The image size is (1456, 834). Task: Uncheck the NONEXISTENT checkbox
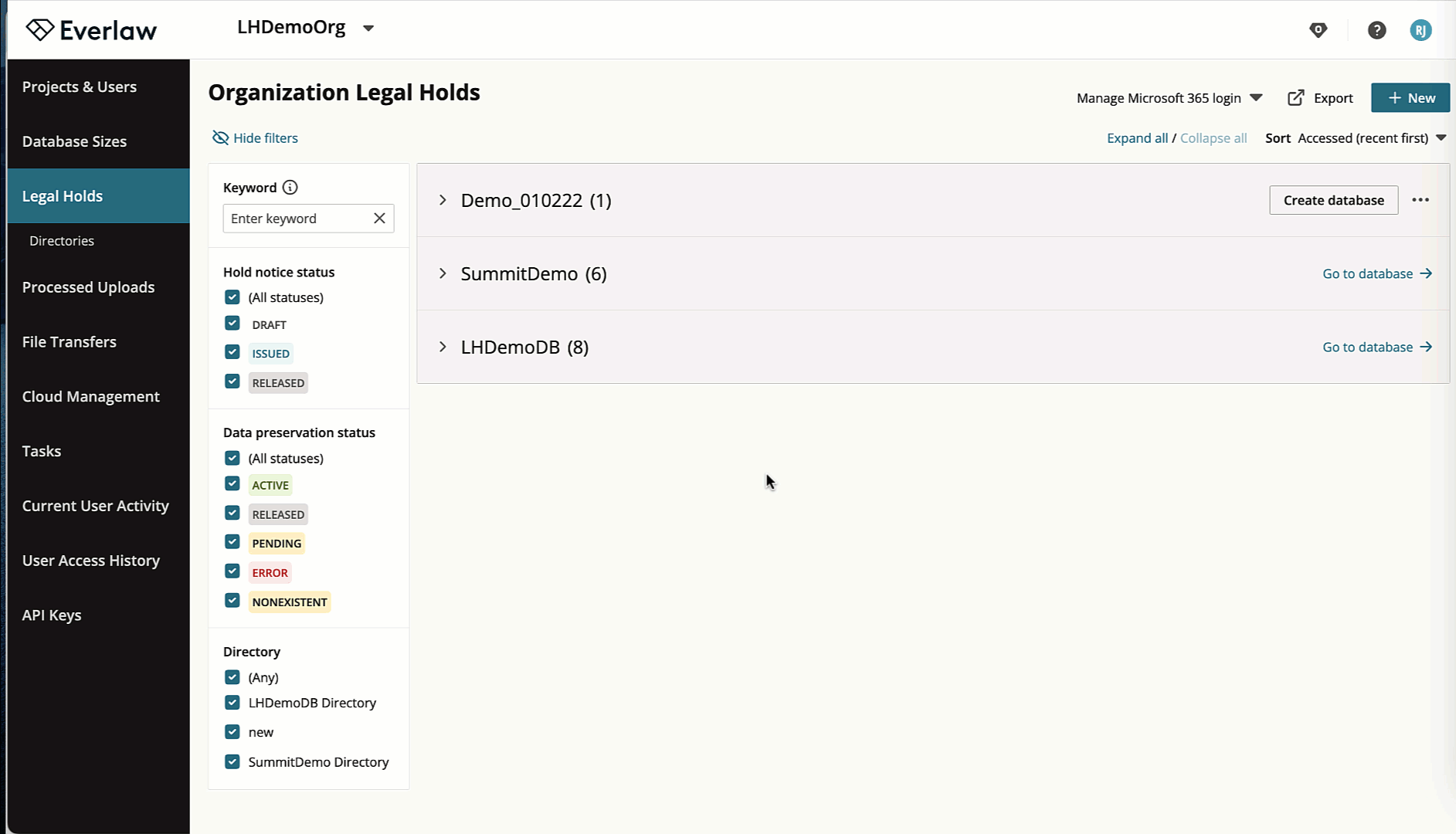pyautogui.click(x=232, y=601)
